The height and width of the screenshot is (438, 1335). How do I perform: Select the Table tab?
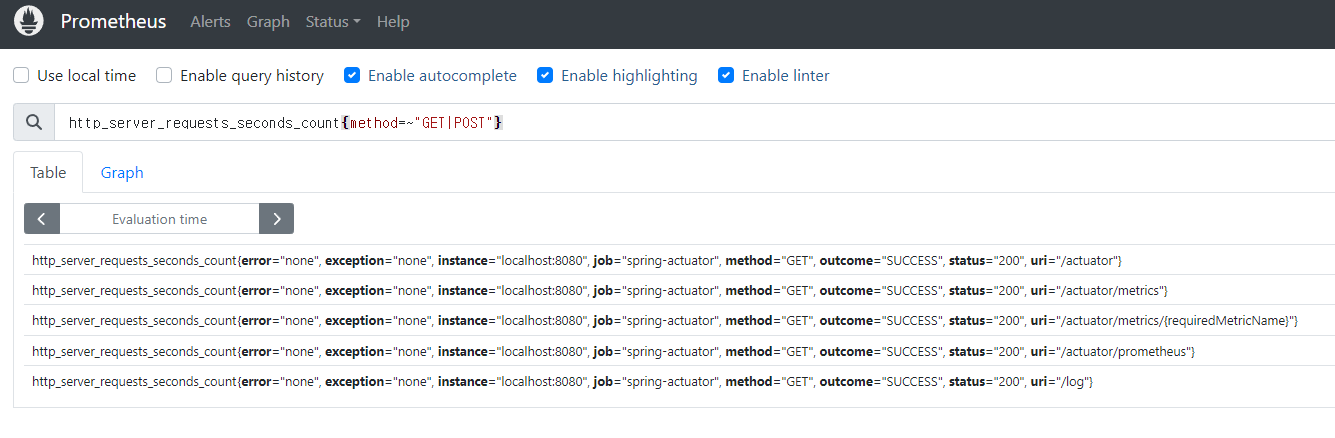pos(48,172)
